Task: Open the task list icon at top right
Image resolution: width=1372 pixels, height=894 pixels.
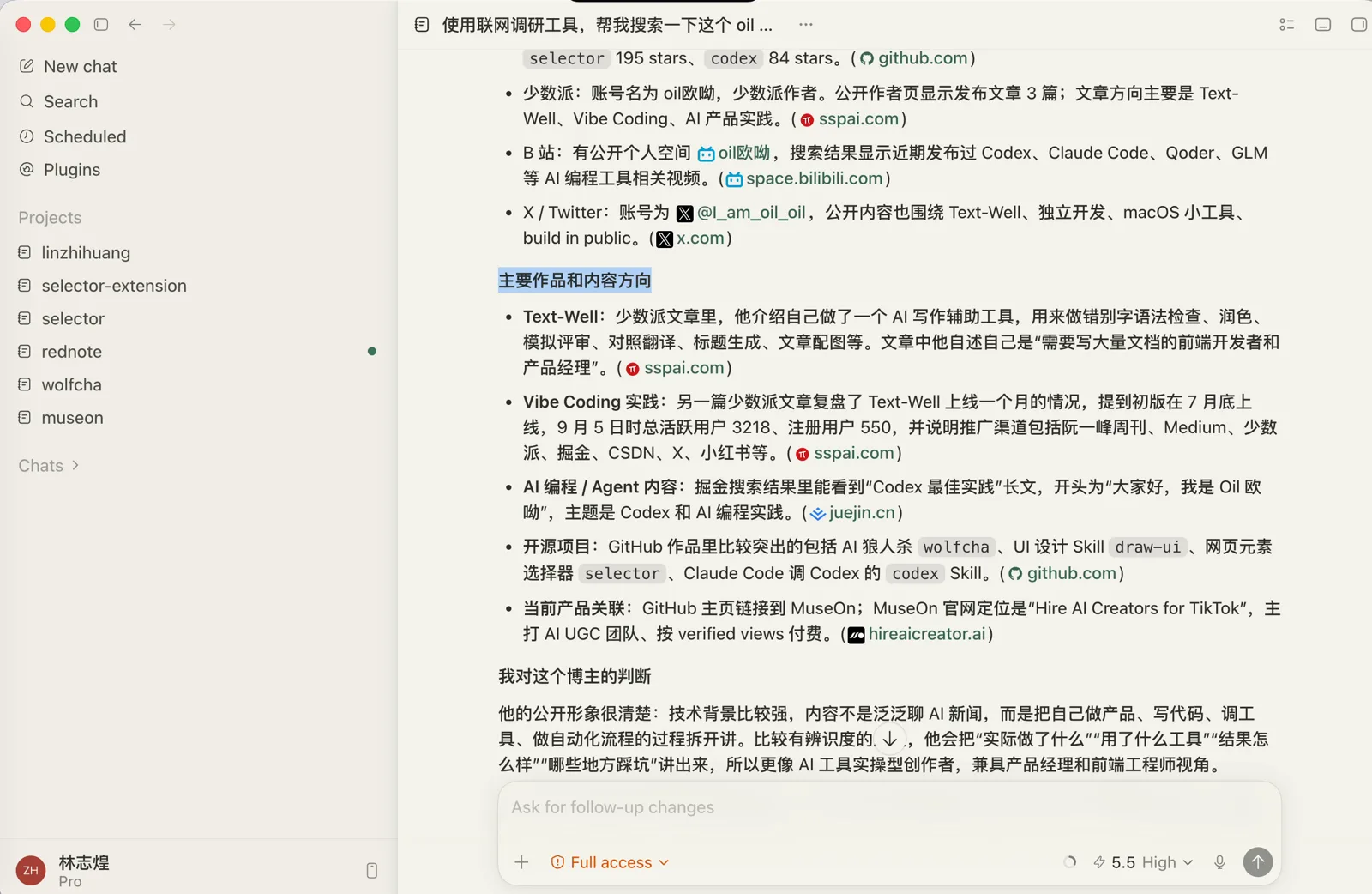Action: pos(1286,25)
